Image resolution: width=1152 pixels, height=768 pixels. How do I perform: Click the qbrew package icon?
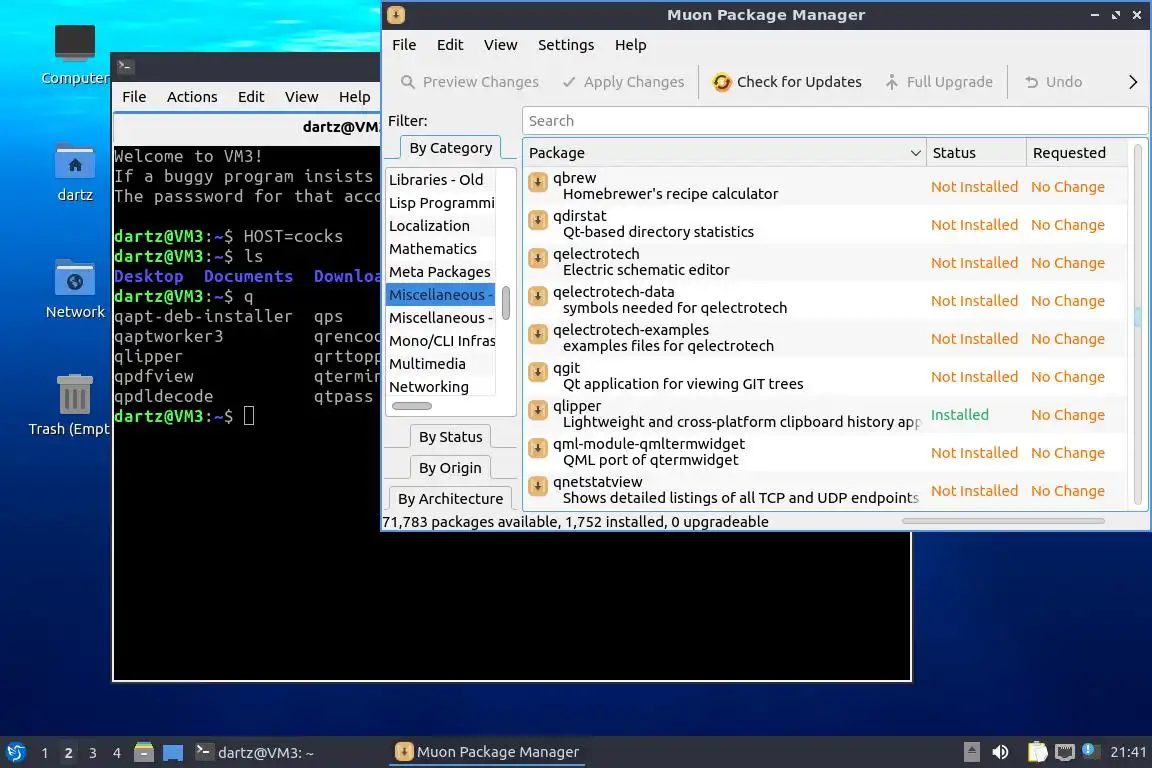(538, 182)
